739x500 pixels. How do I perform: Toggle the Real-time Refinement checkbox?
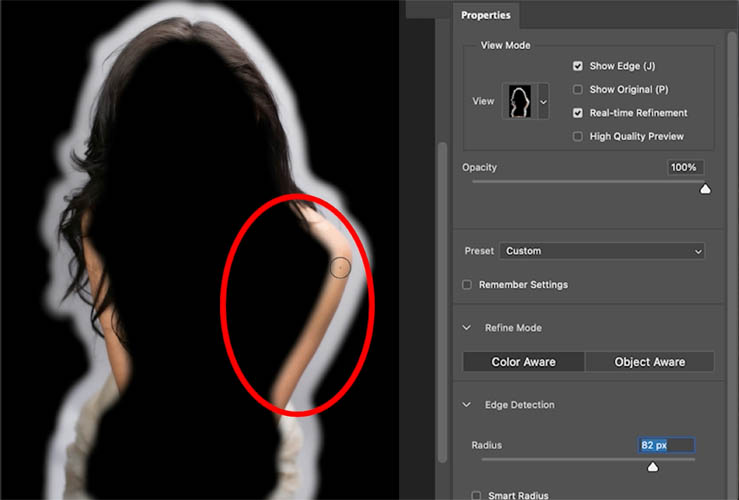tap(577, 113)
